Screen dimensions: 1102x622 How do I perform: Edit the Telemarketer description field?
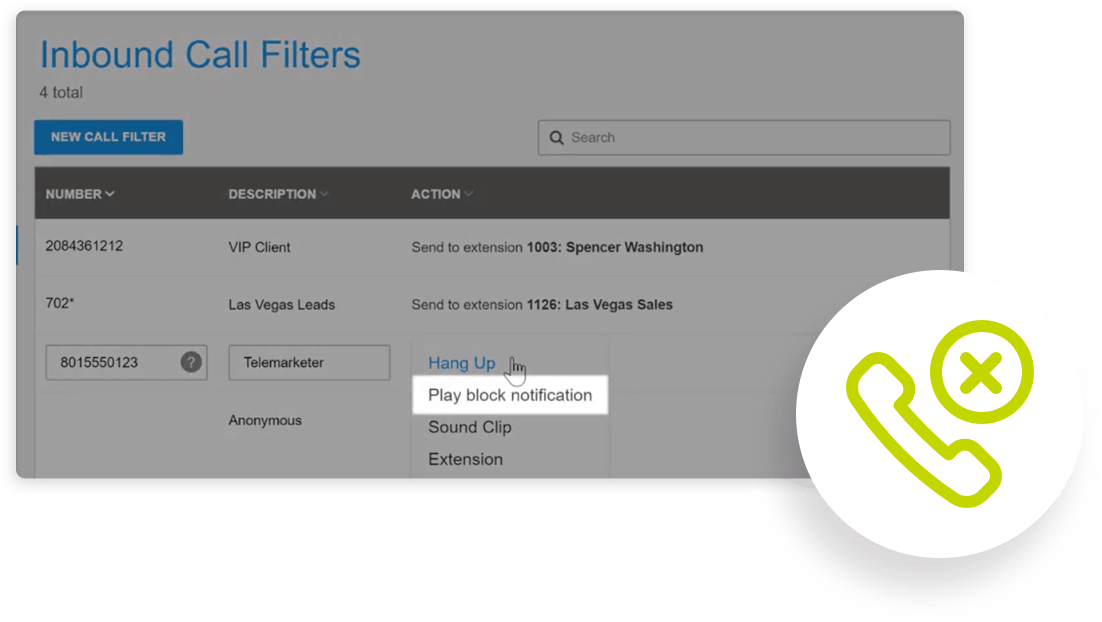coord(309,363)
